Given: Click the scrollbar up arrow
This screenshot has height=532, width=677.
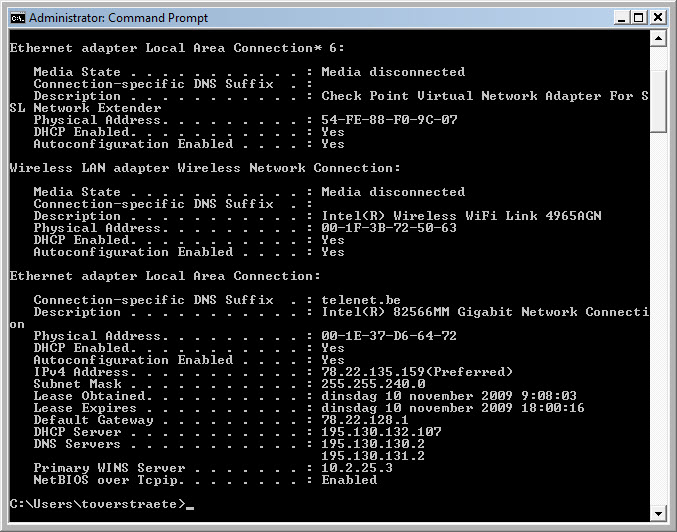Looking at the screenshot, I should click(x=658, y=38).
